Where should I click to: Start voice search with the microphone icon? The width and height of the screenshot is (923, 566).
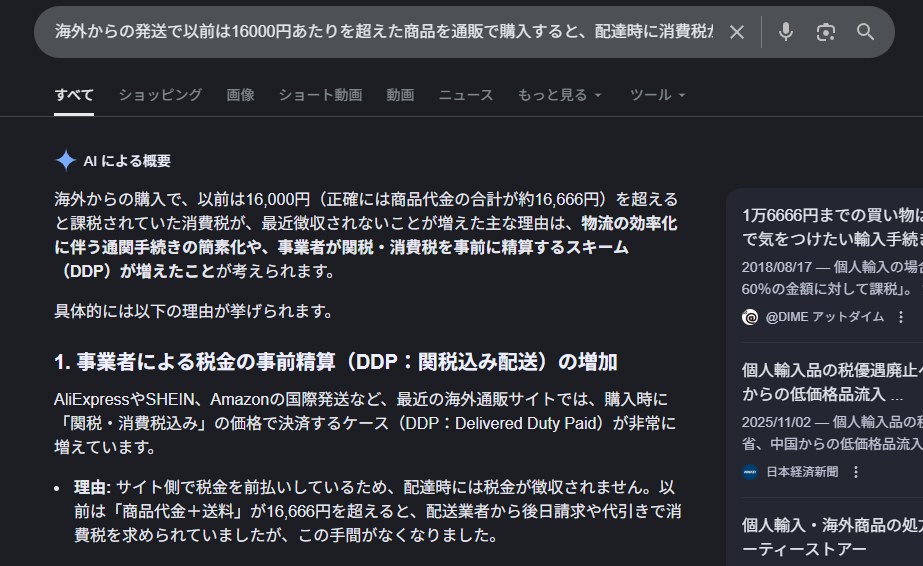(x=786, y=32)
